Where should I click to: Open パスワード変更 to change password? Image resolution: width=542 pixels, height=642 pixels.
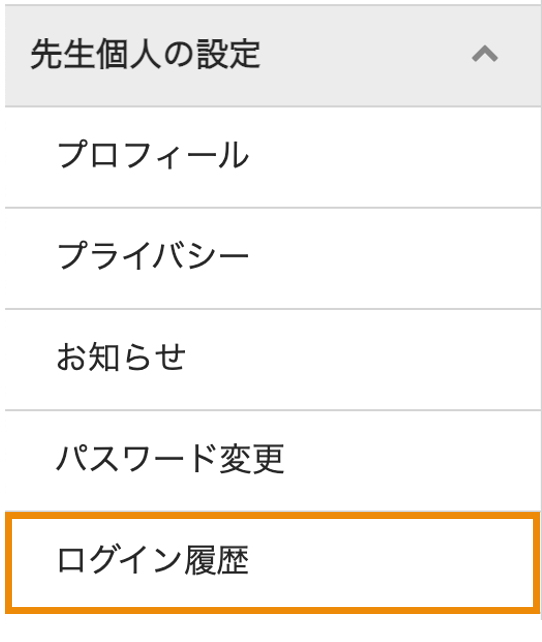[x=273, y=461]
